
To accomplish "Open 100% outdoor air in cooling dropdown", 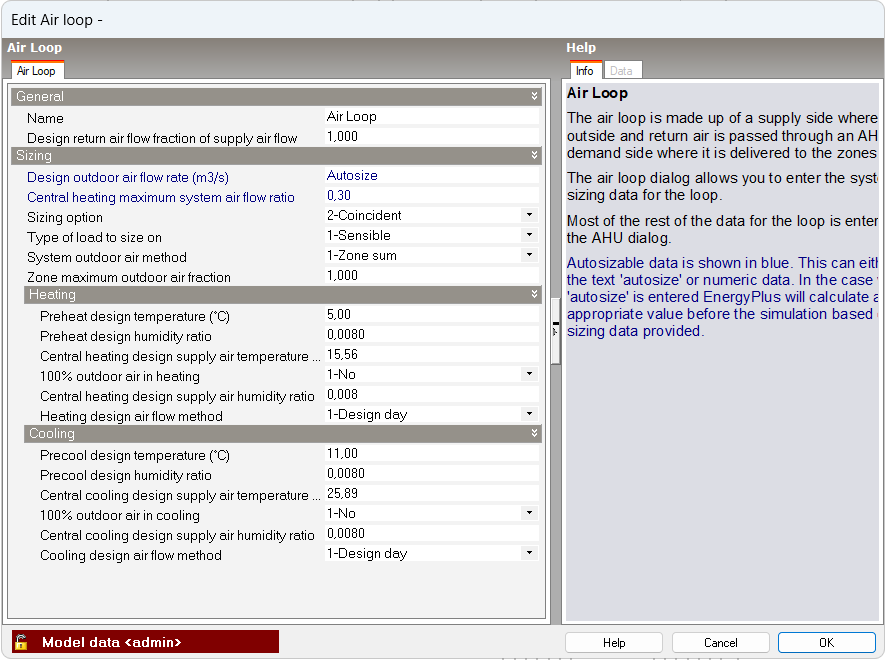I will click(x=529, y=514).
